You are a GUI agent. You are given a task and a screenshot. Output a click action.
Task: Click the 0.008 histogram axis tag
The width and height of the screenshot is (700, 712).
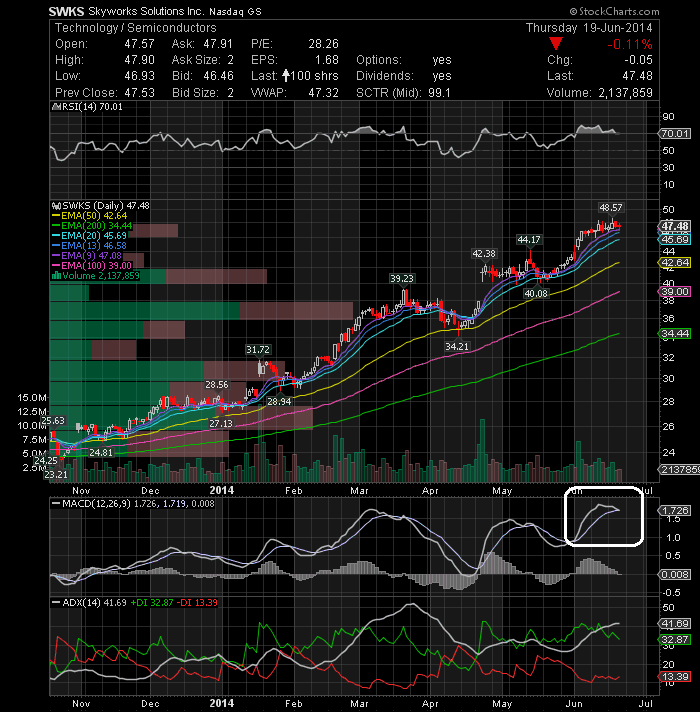[x=675, y=574]
